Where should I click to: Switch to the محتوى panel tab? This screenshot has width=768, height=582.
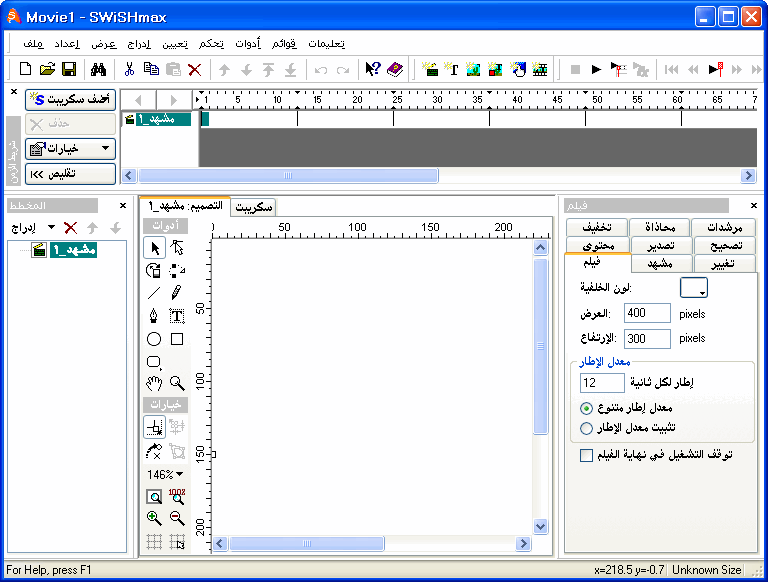click(598, 245)
